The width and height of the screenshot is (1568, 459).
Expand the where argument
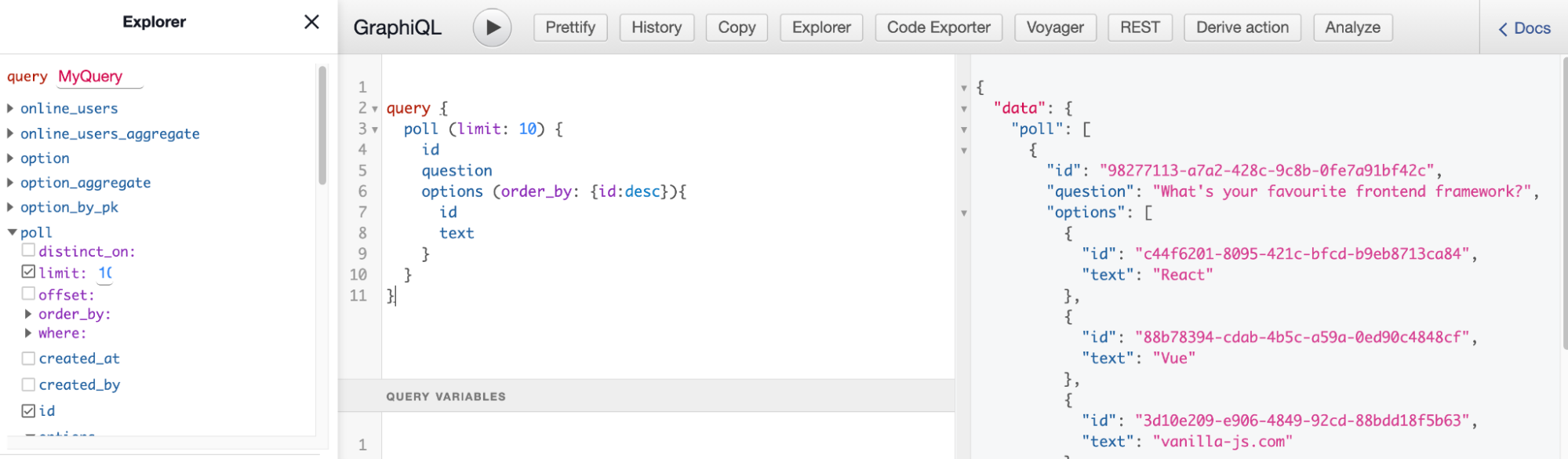28,333
